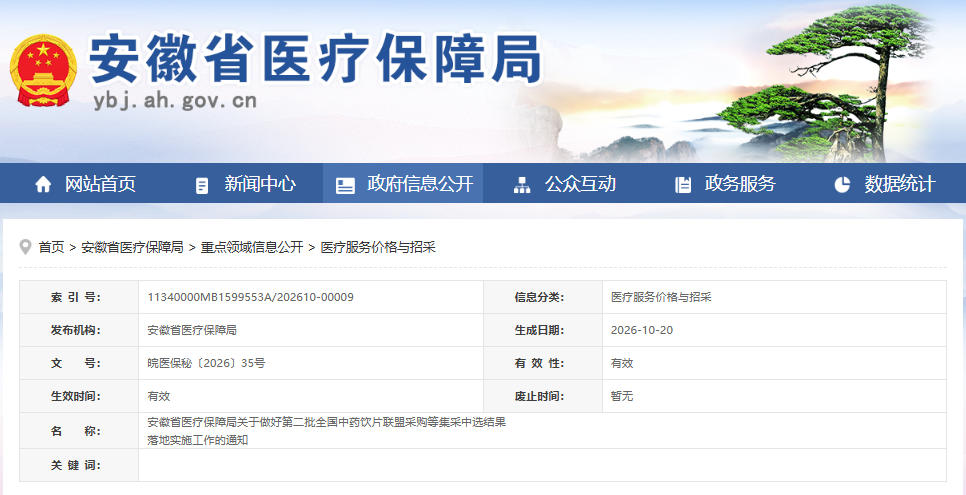966x495 pixels.
Task: Click the 重点领域信息公开 breadcrumb link
Action: (x=252, y=247)
